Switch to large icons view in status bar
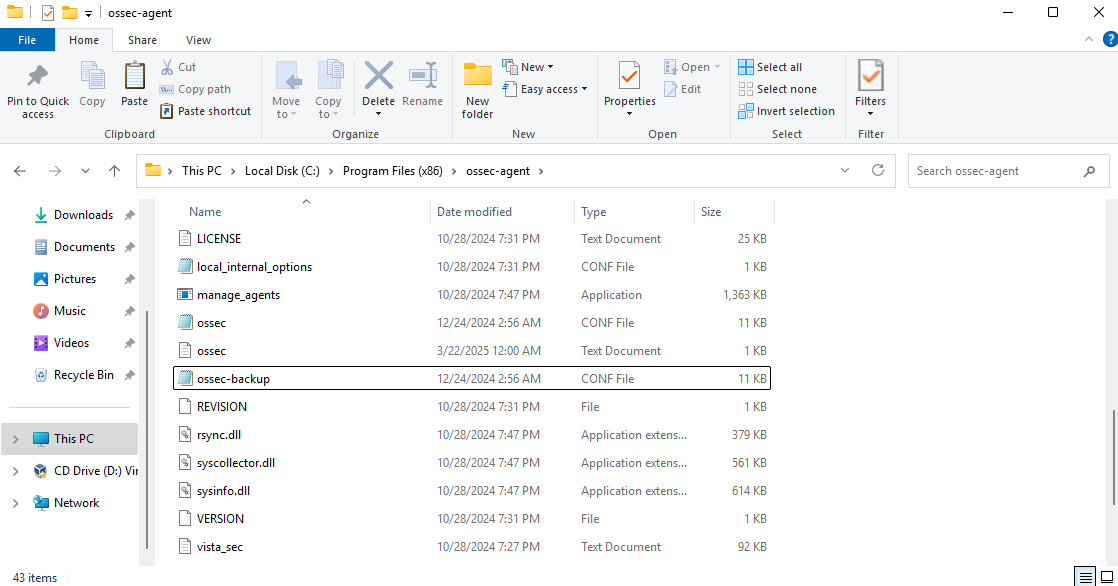Image resolution: width=1118 pixels, height=586 pixels. (1105, 577)
